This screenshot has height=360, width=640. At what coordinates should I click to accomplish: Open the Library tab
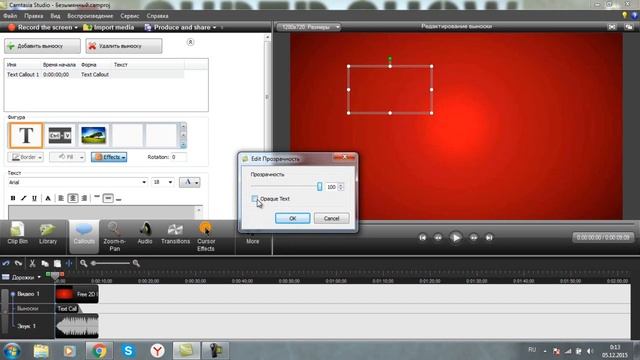tap(48, 233)
